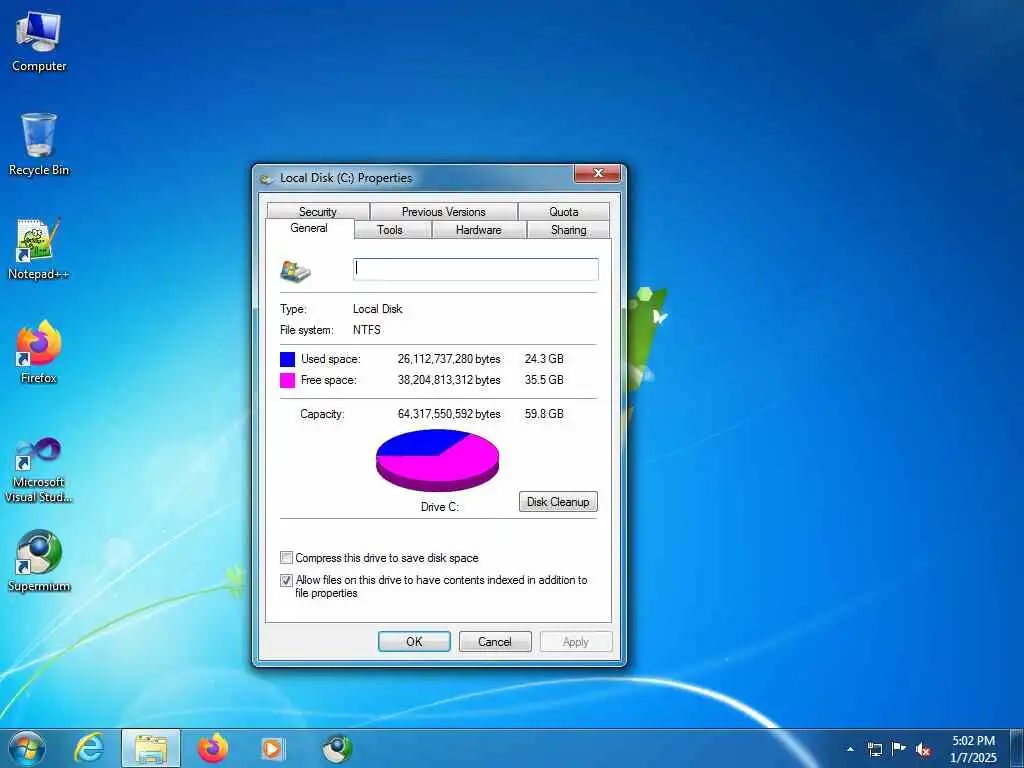Uncheck the allow files indexed checkbox
1024x768 pixels.
pos(286,580)
